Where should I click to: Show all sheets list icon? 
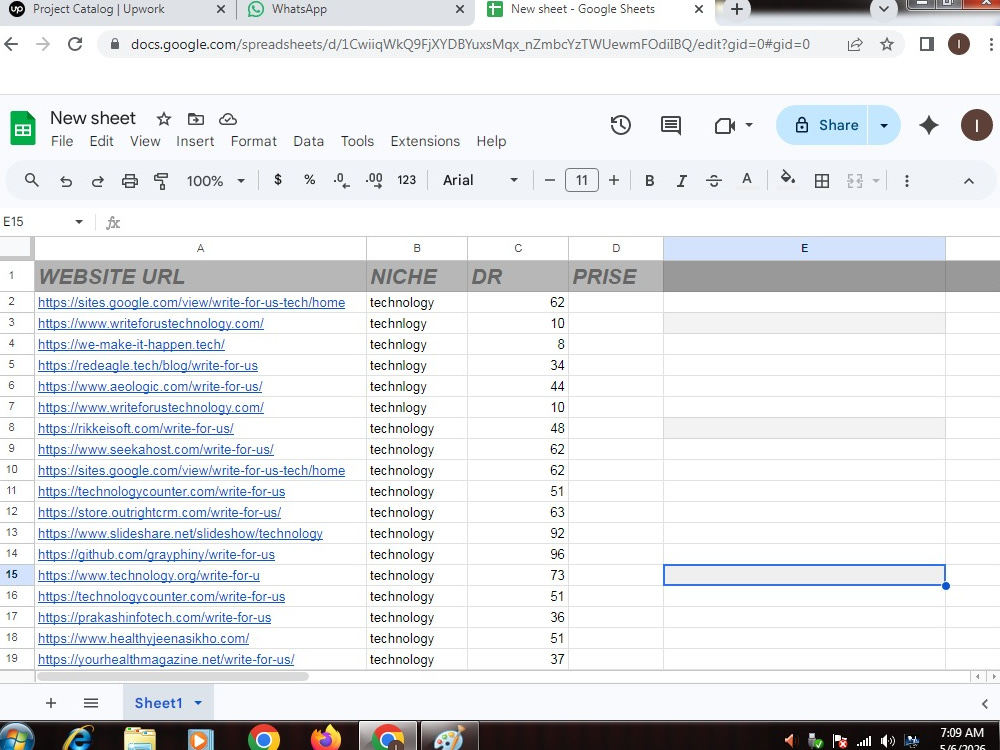(91, 703)
